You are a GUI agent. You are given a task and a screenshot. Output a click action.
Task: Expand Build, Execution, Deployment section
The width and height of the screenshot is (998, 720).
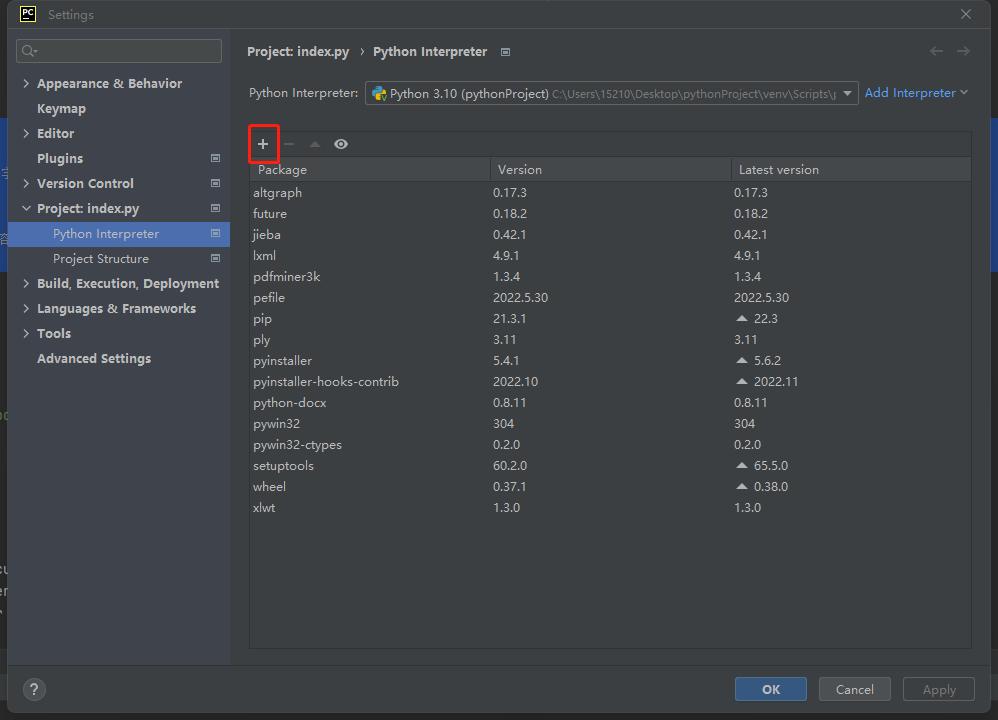[x=26, y=283]
